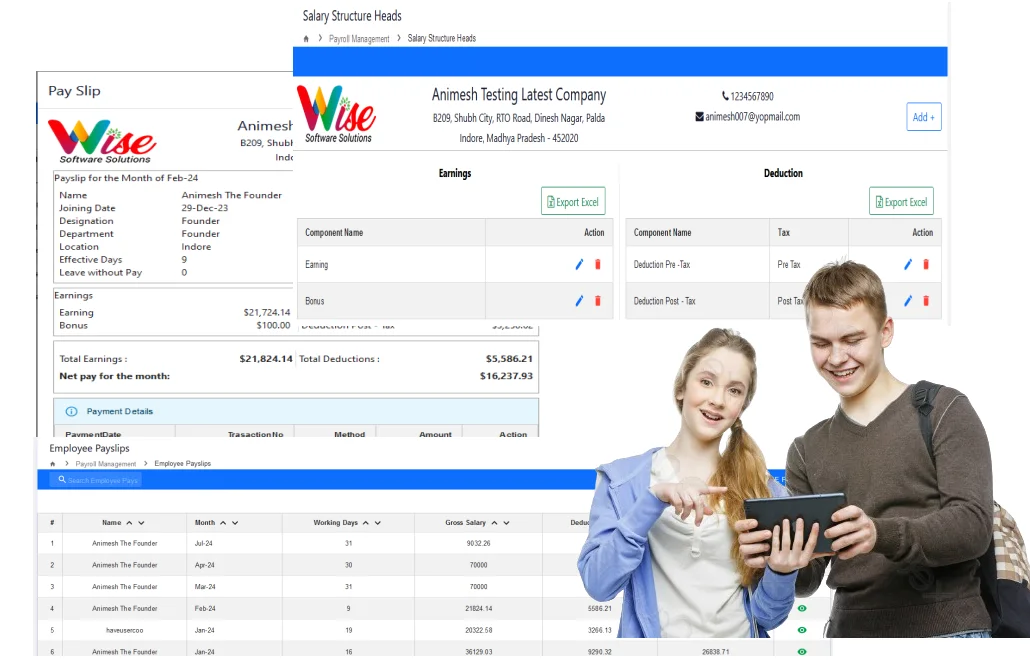This screenshot has height=660, width=1030.
Task: Click Animesh The Founder in Jul-24 row
Action: pyautogui.click(x=125, y=544)
